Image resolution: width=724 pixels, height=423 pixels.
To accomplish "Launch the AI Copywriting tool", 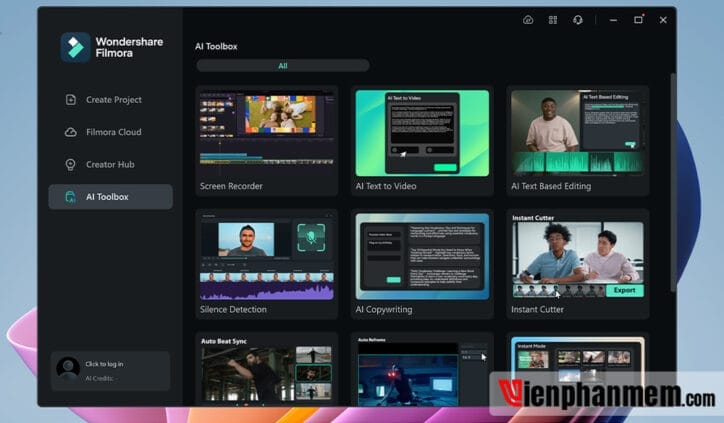I will coord(422,264).
